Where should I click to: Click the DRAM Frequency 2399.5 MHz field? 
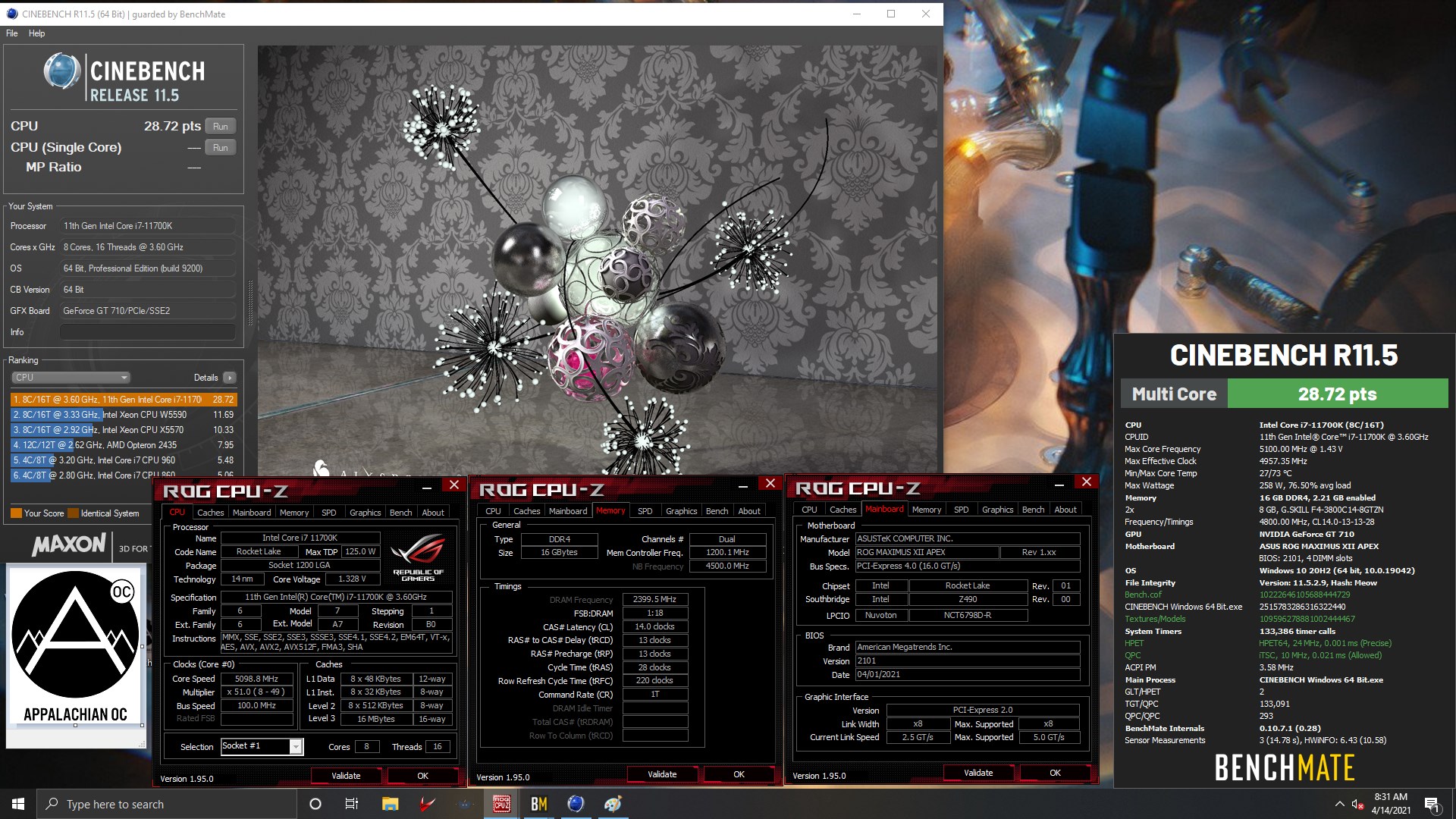pyautogui.click(x=655, y=600)
